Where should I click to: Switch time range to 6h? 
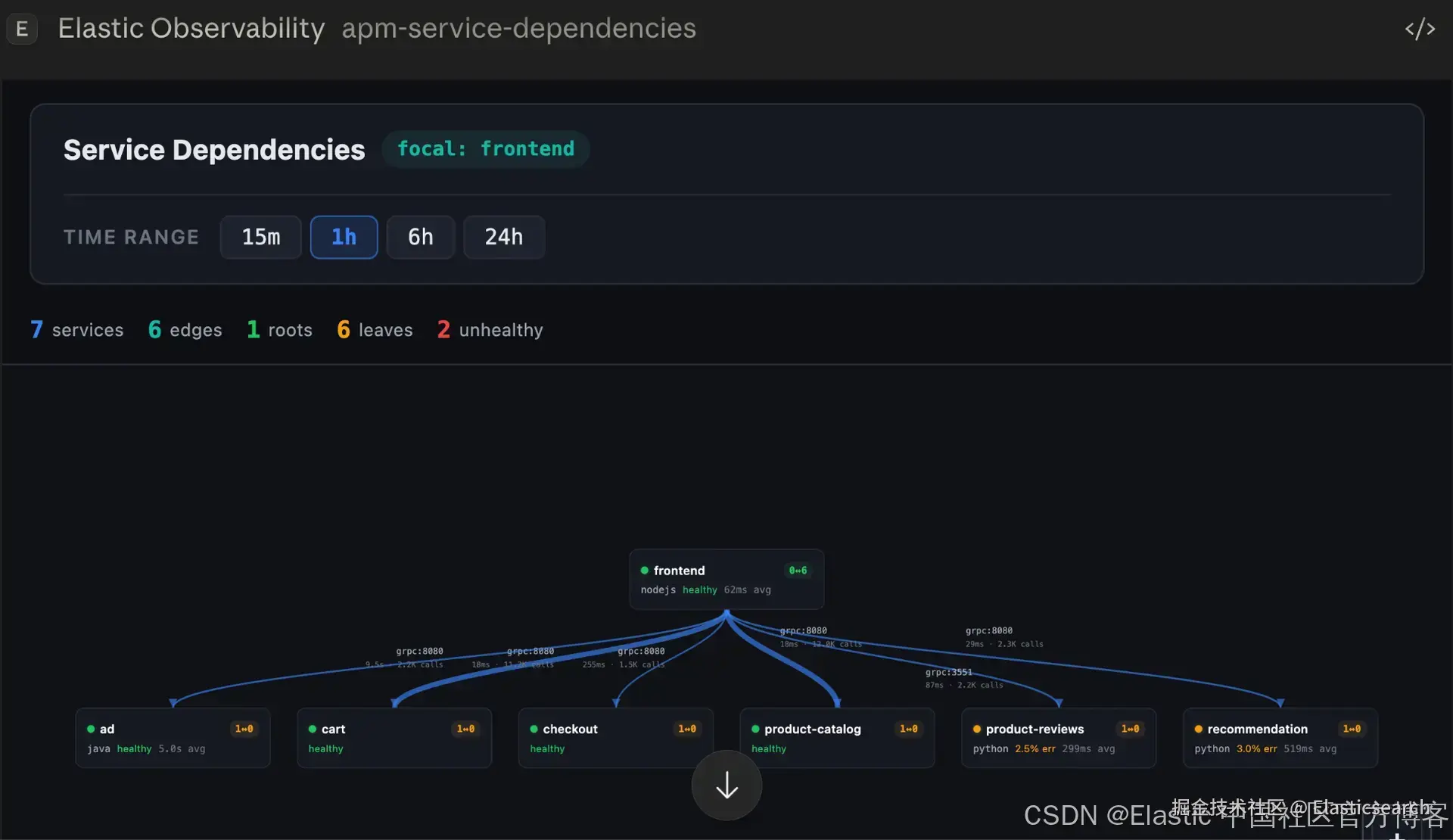[x=421, y=238]
